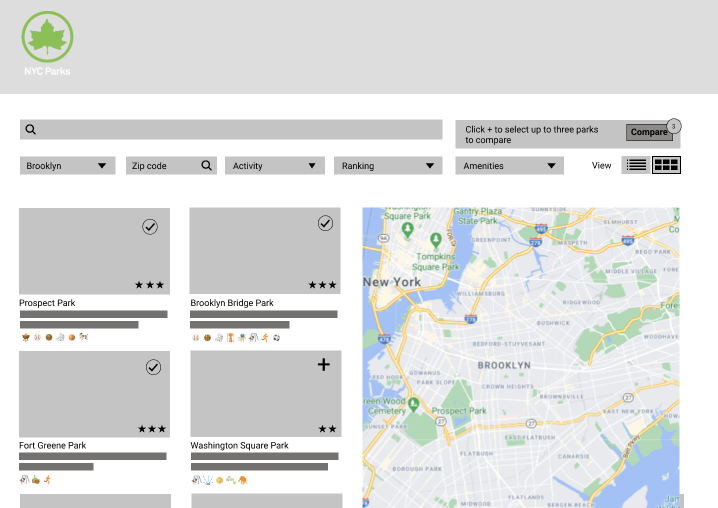Add Washington Square Park with its plus sign
718x508 pixels.
(x=324, y=365)
